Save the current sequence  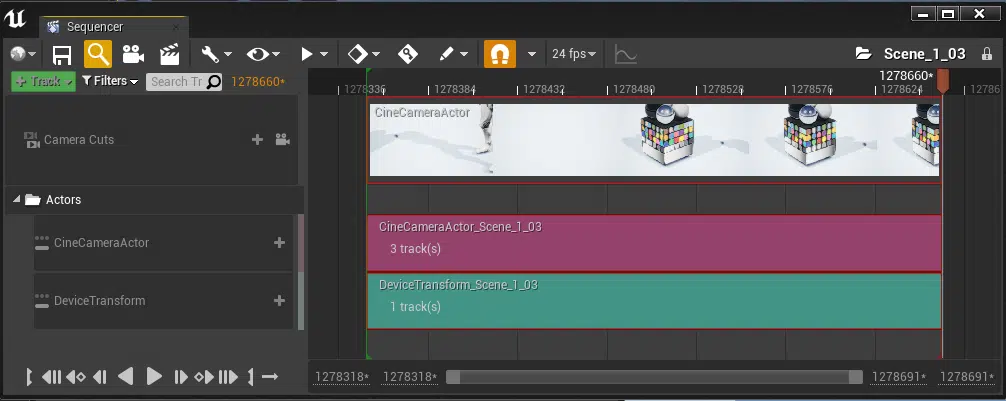click(62, 54)
